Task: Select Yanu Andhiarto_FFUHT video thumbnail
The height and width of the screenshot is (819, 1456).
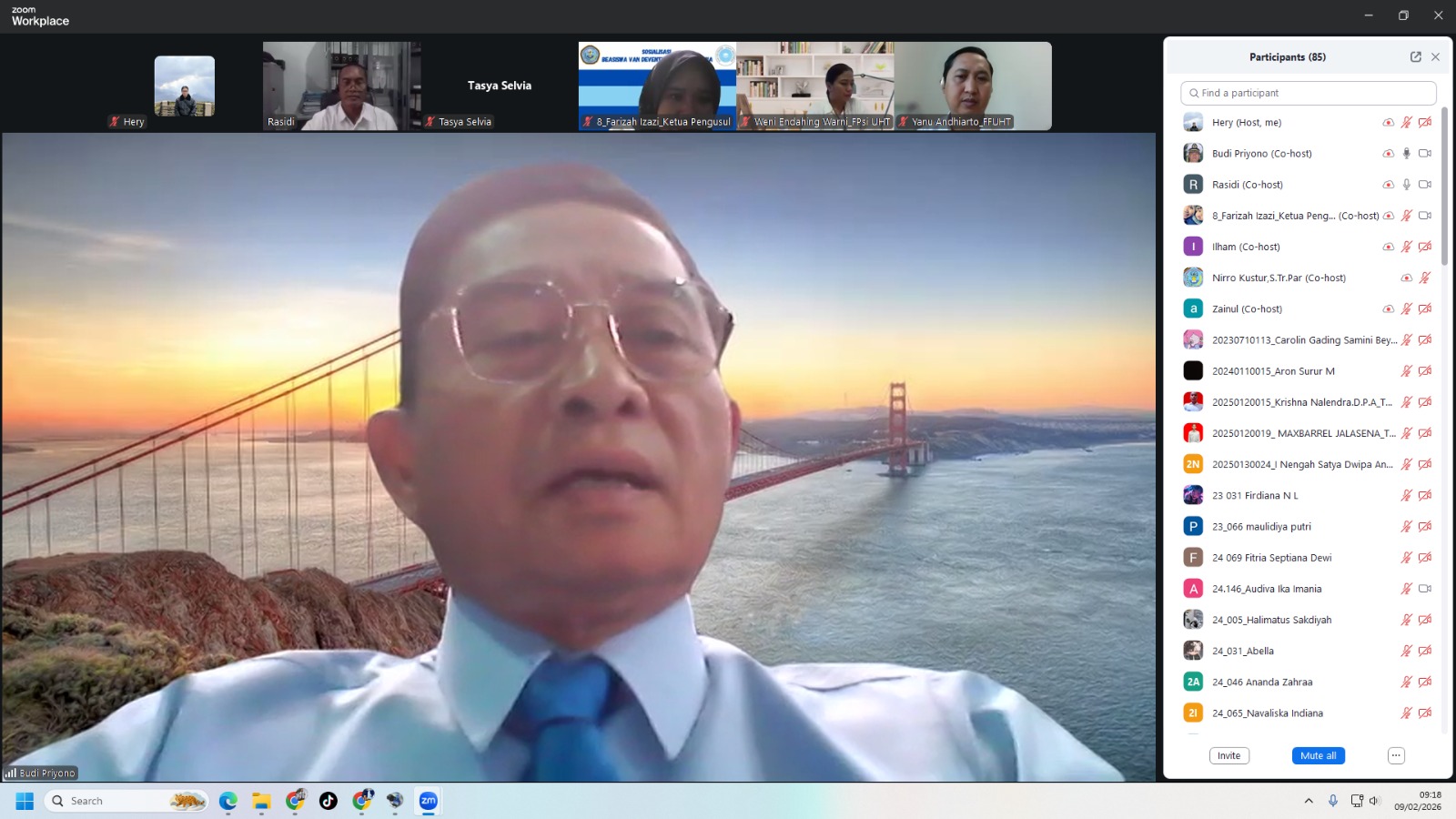Action: (x=973, y=86)
